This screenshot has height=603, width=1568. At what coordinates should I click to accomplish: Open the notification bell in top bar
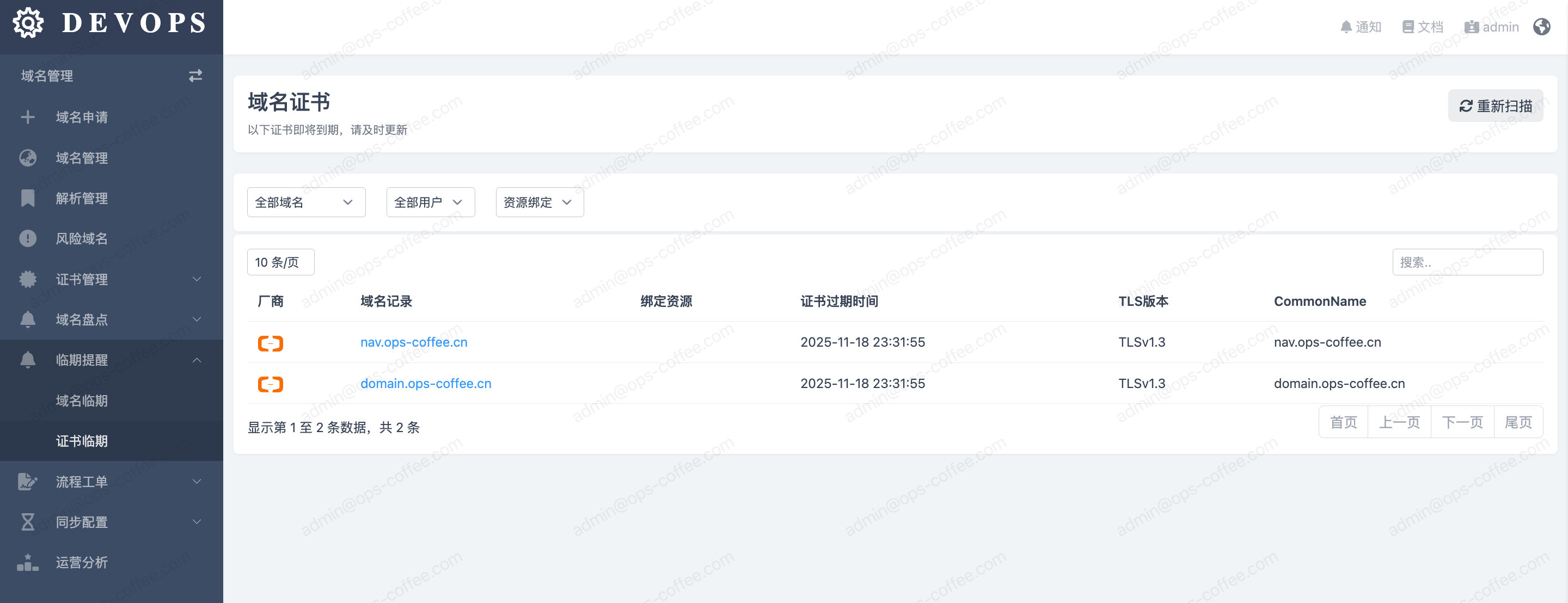click(x=1360, y=27)
